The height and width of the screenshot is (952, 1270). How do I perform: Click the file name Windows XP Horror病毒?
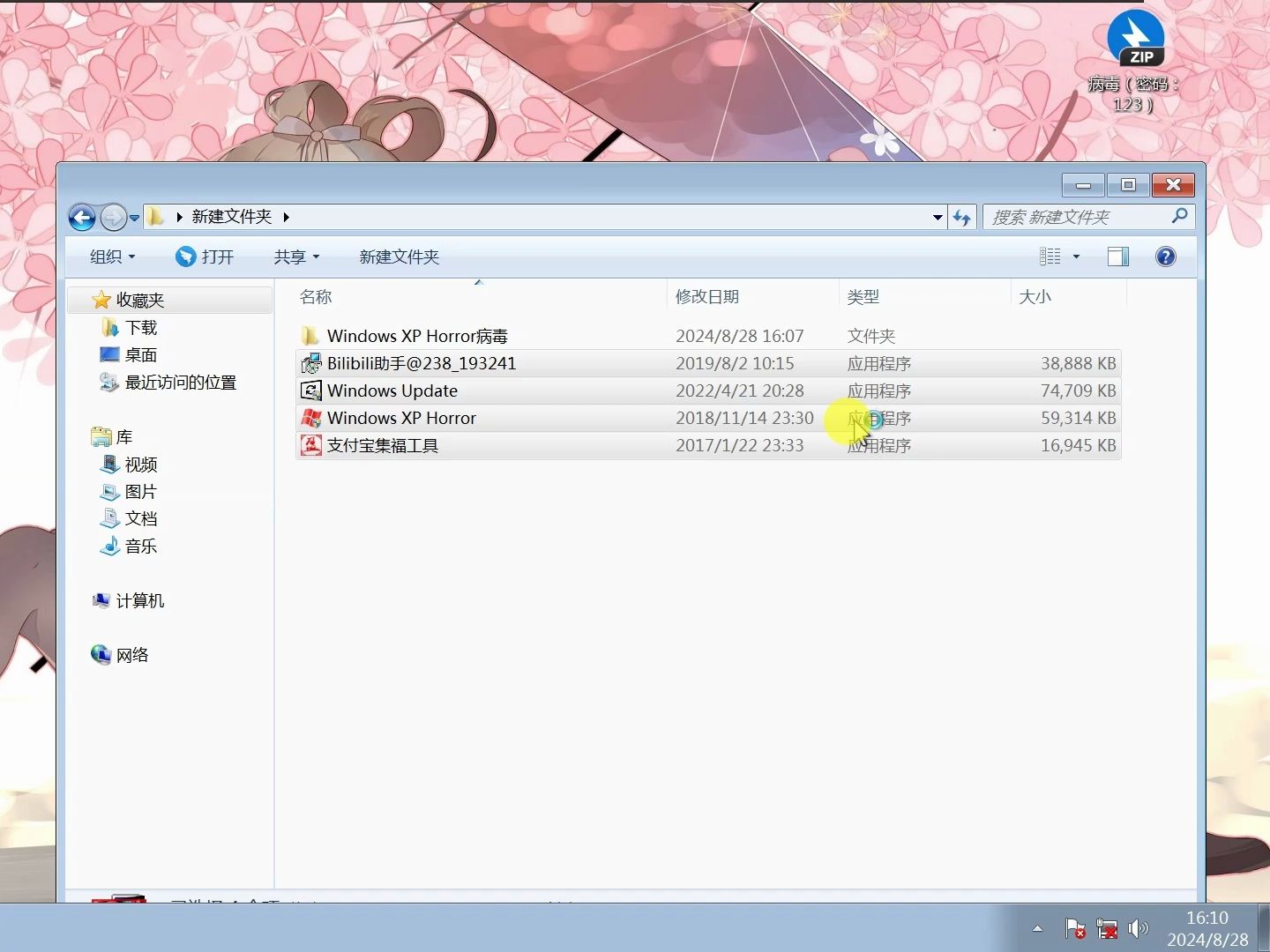pos(417,336)
